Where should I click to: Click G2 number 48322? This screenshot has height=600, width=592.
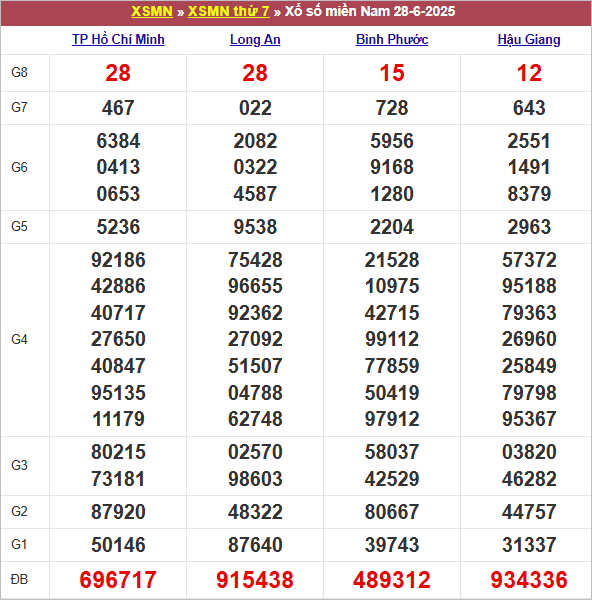[x=255, y=512]
